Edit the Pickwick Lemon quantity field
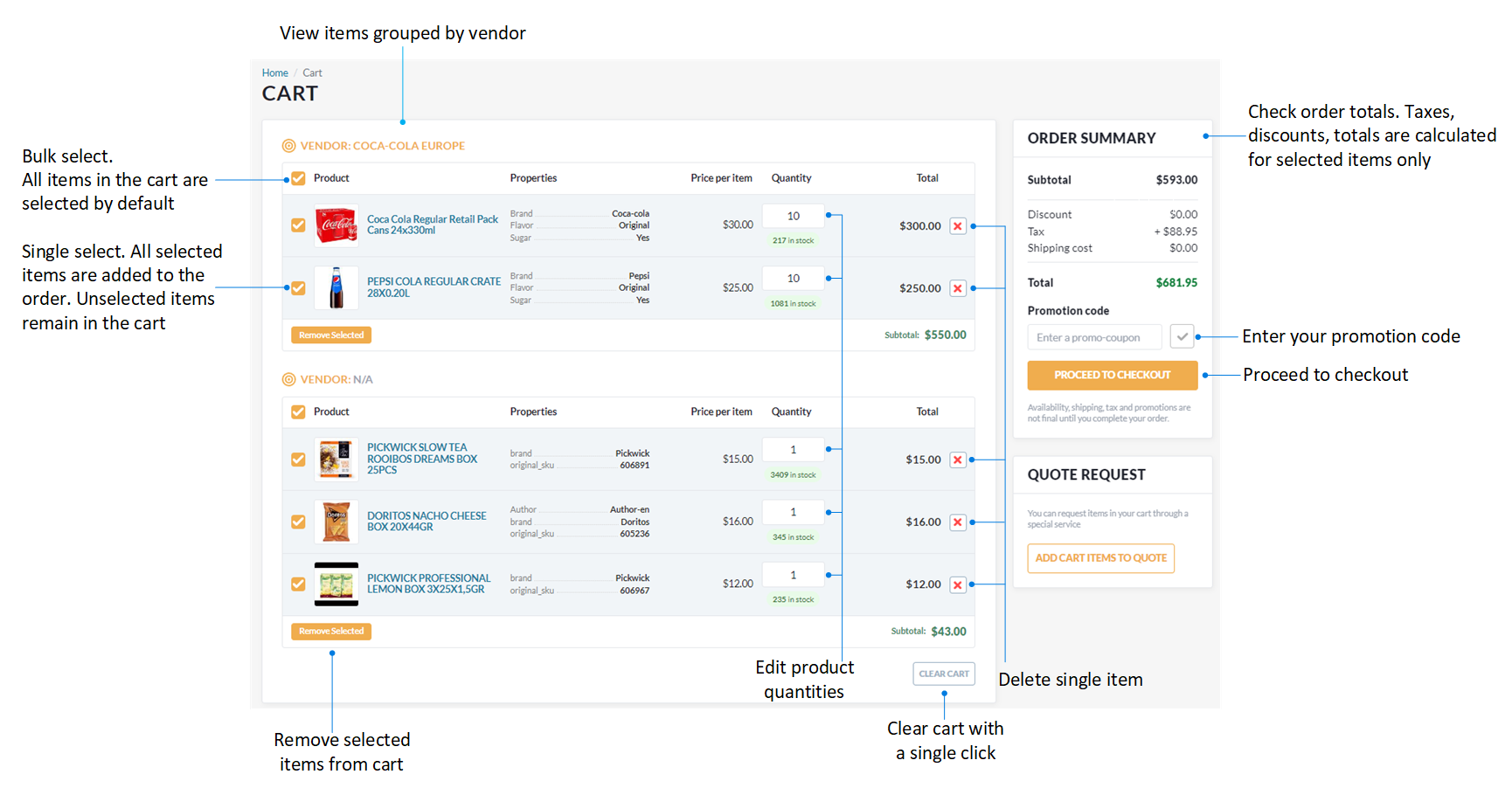 (x=793, y=575)
